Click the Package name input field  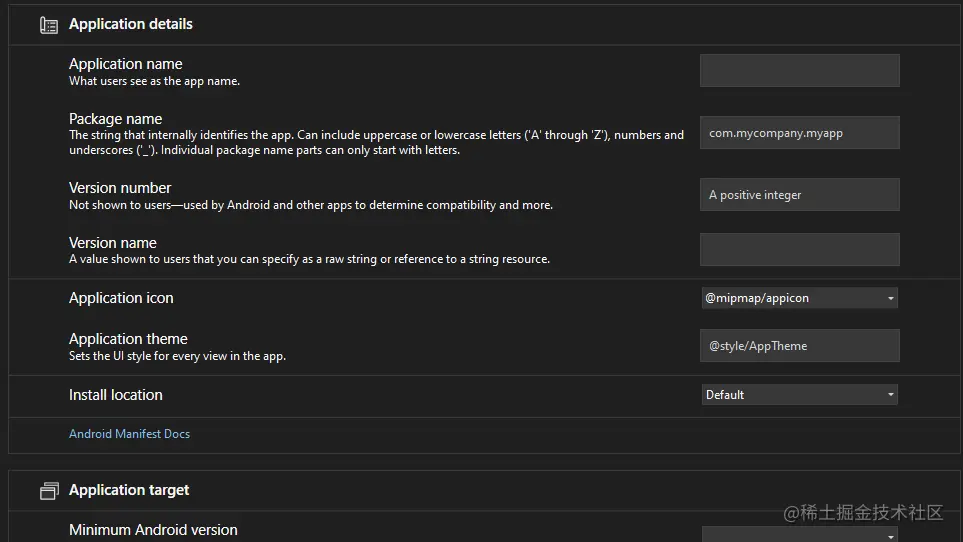799,133
